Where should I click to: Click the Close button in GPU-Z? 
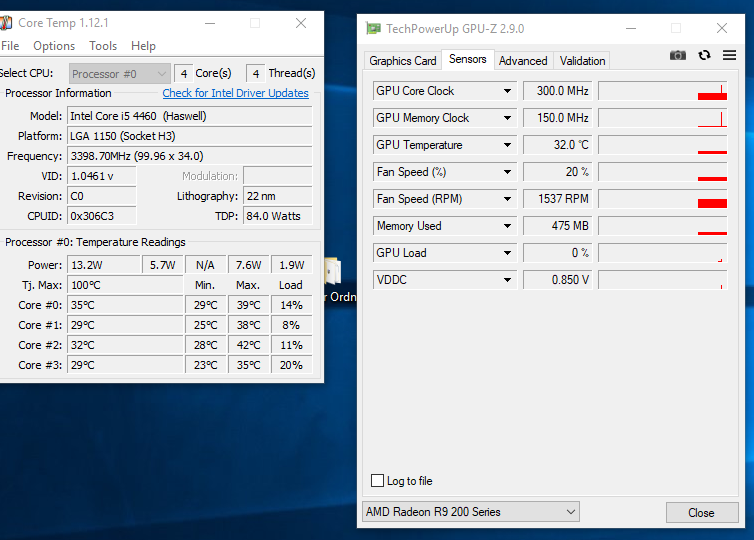(702, 513)
